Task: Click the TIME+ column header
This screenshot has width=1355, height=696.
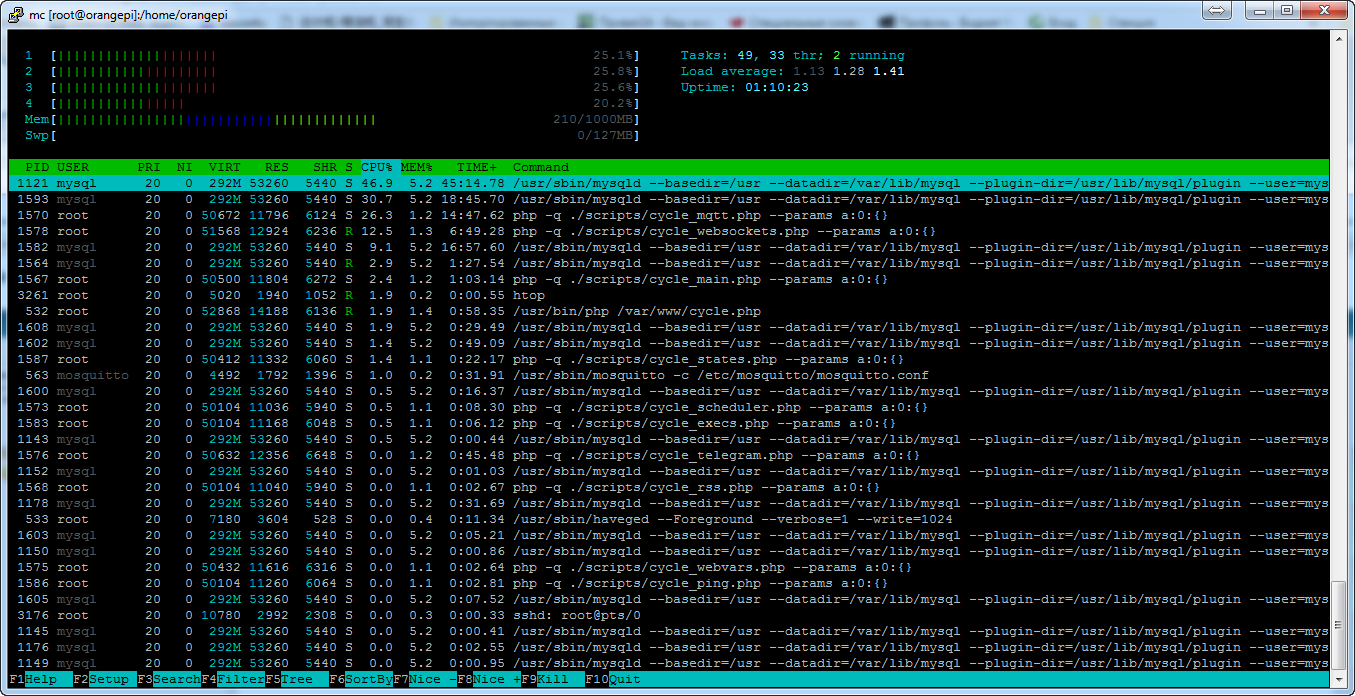Action: (x=477, y=167)
